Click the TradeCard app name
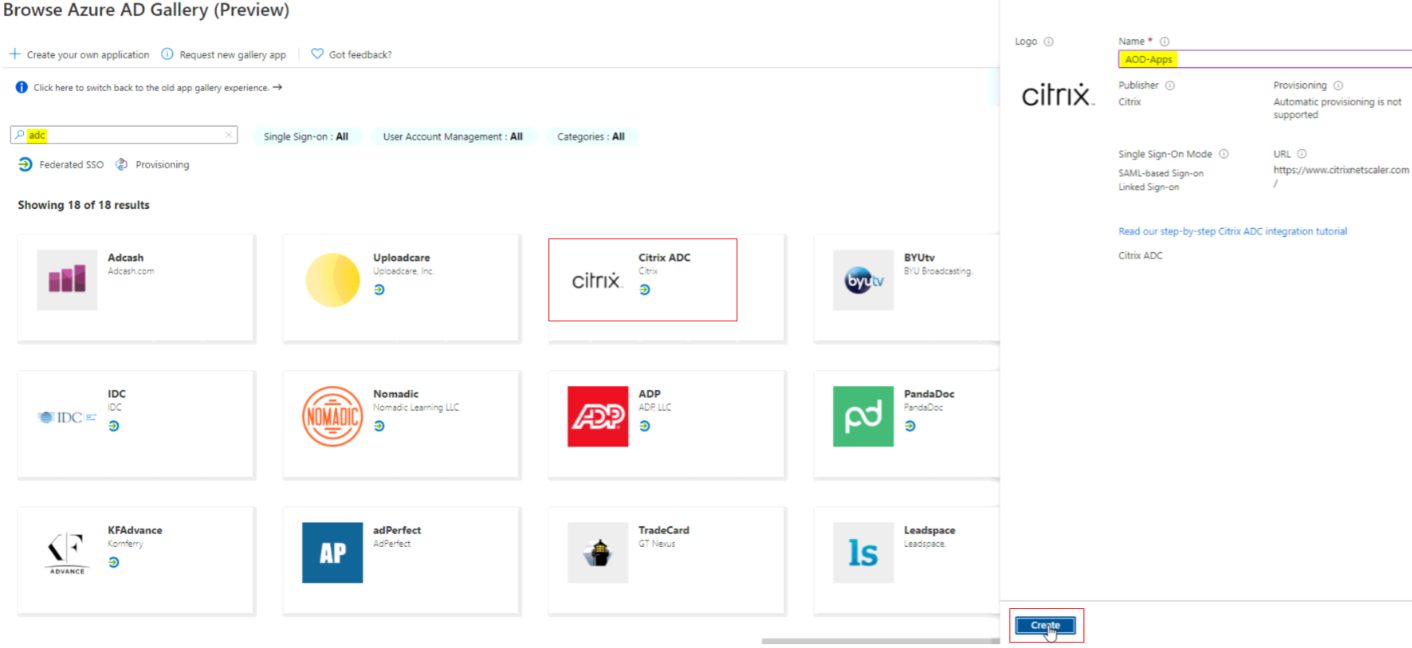This screenshot has height=648, width=1412. (x=664, y=530)
